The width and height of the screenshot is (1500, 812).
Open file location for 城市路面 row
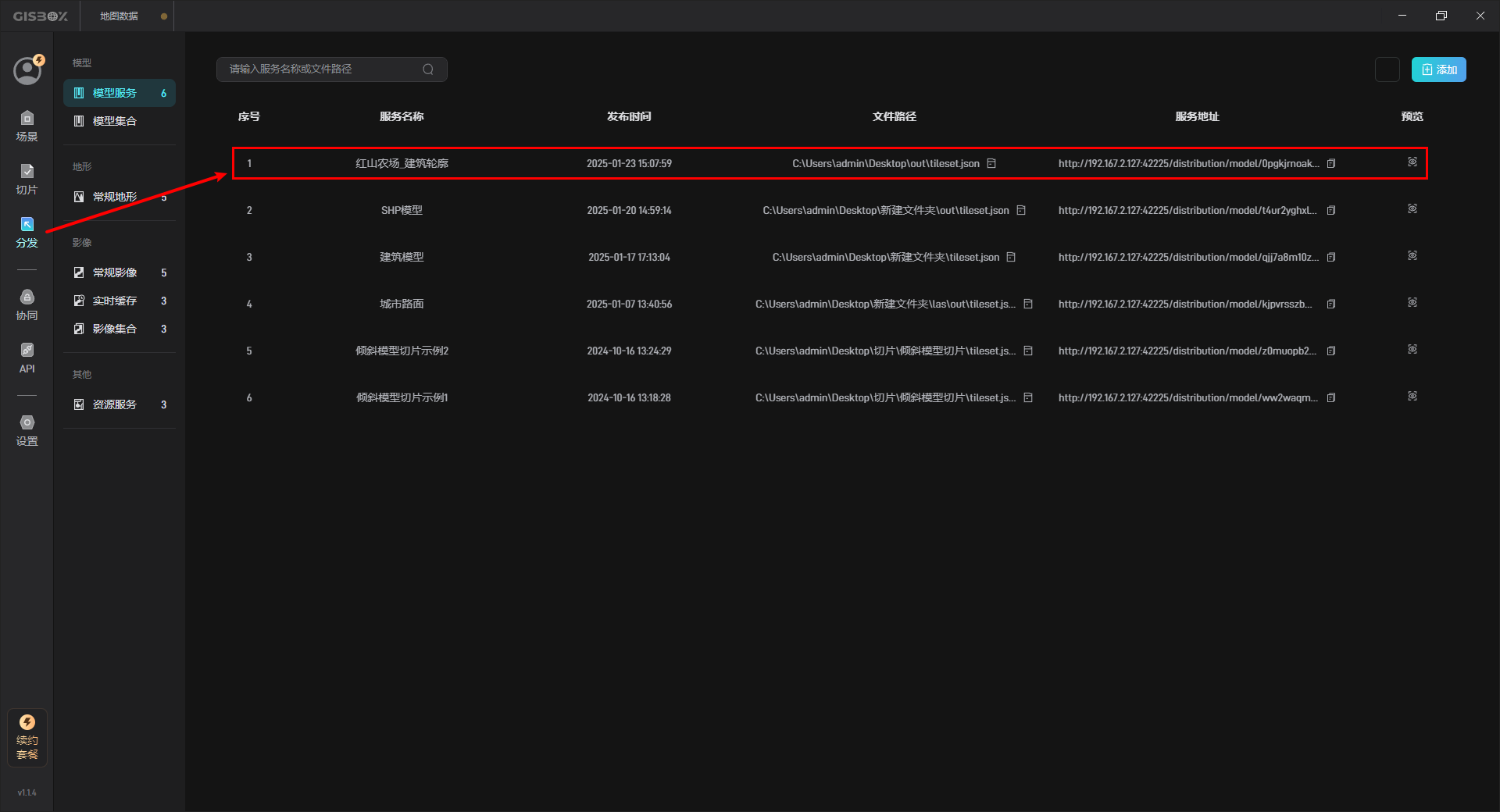pos(1028,304)
